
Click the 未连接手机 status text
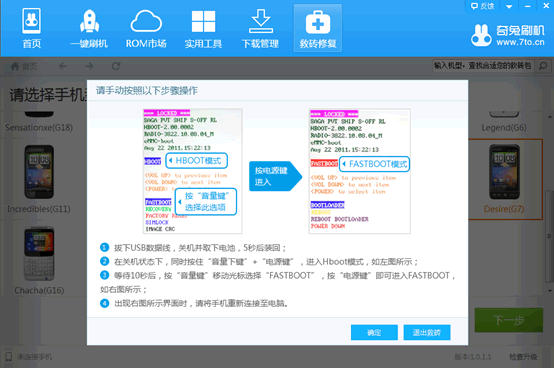click(34, 357)
